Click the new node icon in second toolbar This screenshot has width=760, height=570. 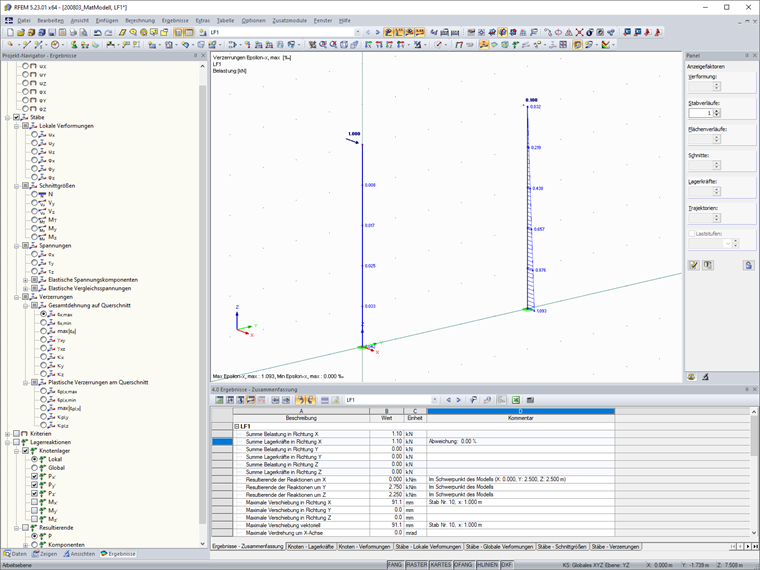click(x=10, y=45)
